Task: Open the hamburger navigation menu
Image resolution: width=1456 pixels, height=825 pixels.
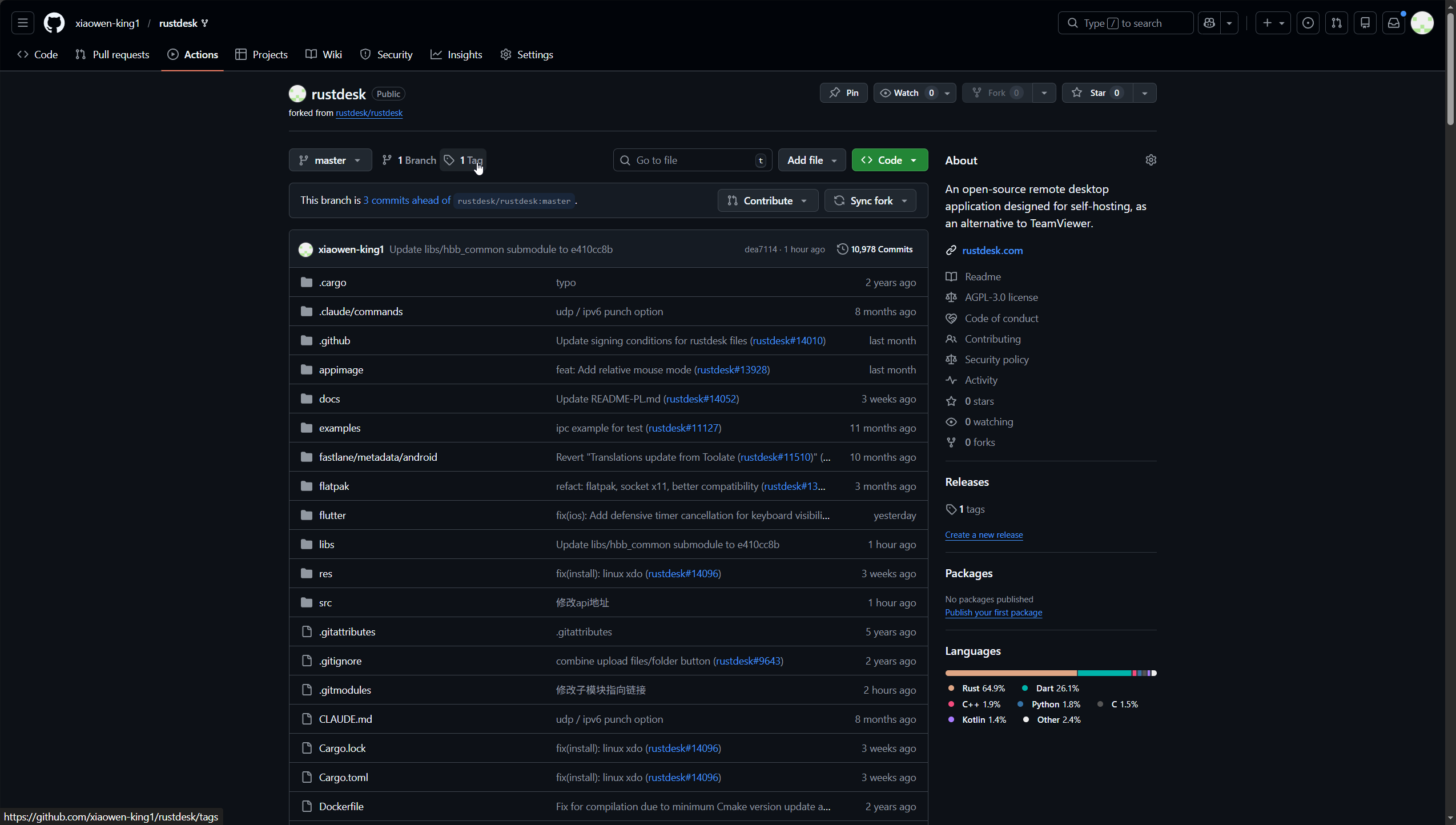Action: 23,23
